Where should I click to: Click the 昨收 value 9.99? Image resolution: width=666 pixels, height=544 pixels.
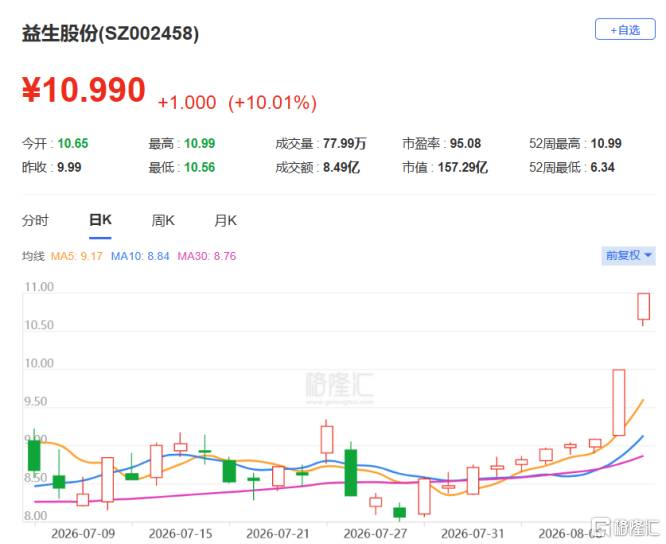coord(69,167)
